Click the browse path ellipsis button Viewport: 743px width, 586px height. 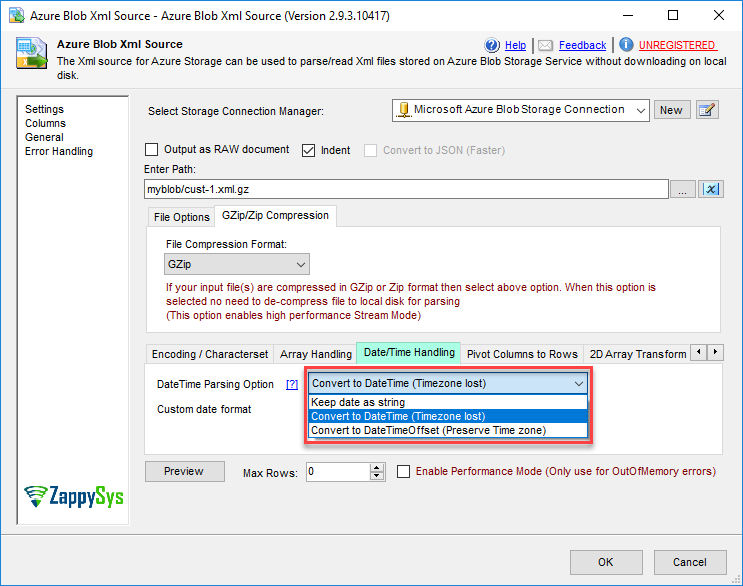coord(682,189)
